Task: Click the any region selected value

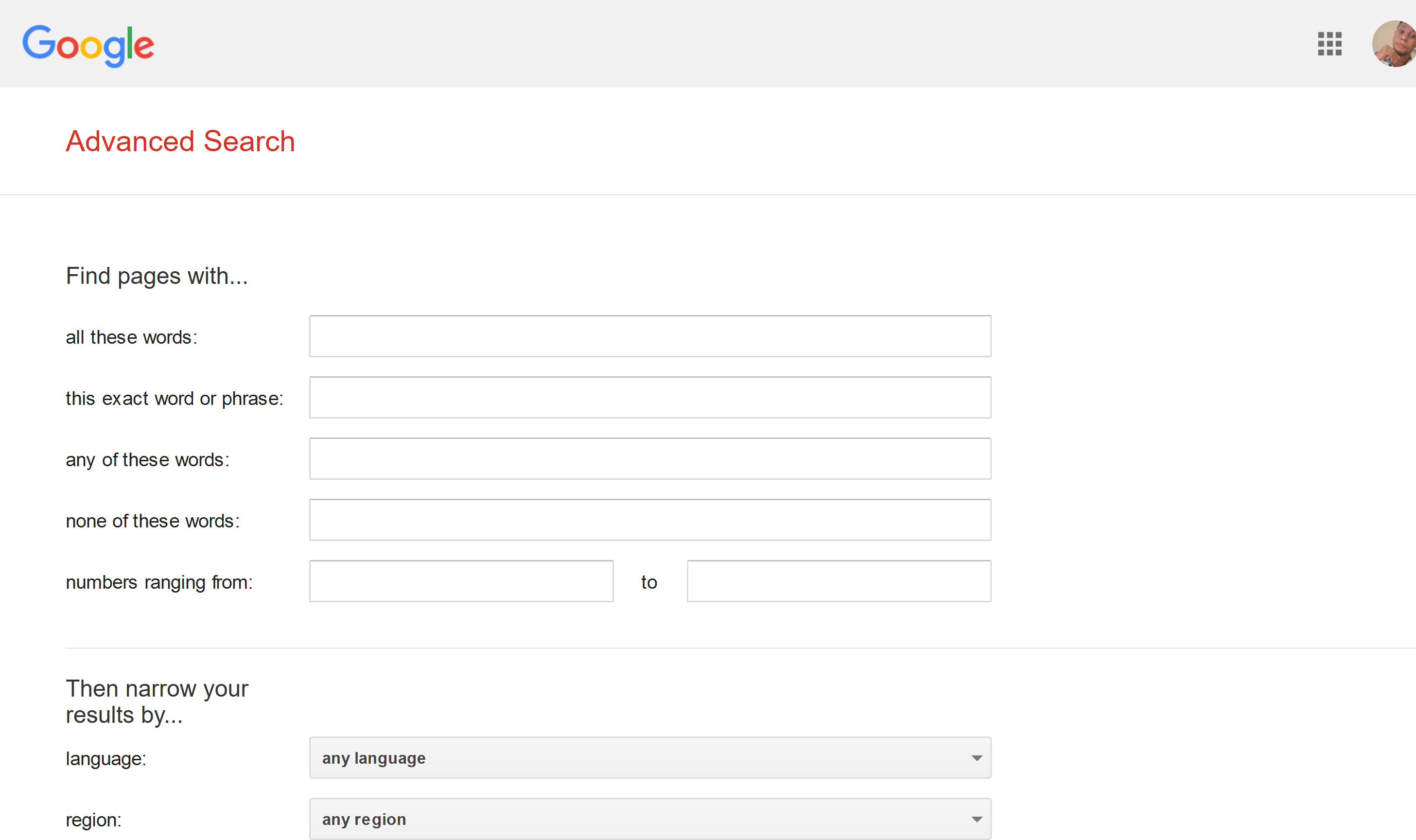Action: pyautogui.click(x=364, y=819)
